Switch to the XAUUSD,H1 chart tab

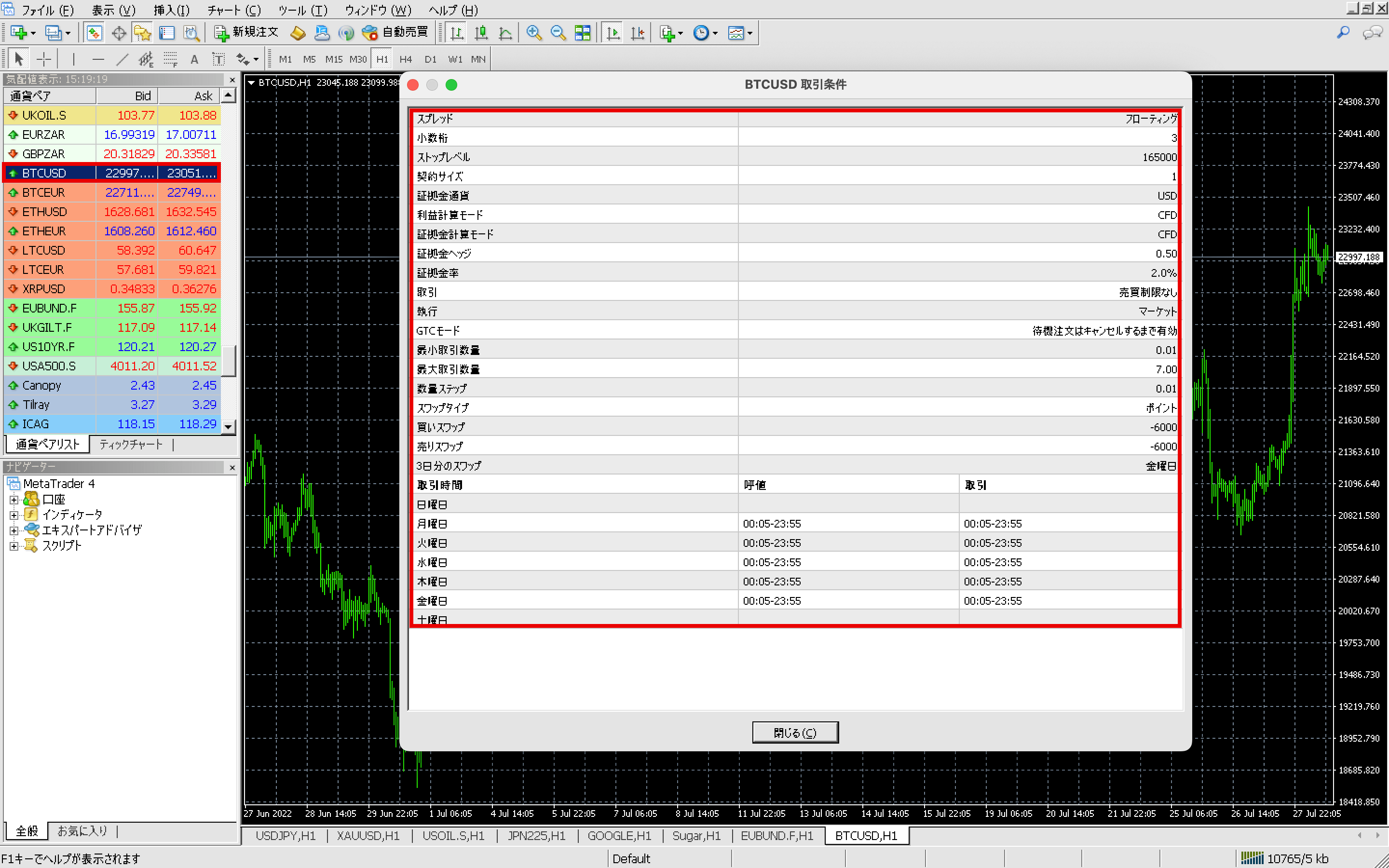[368, 836]
